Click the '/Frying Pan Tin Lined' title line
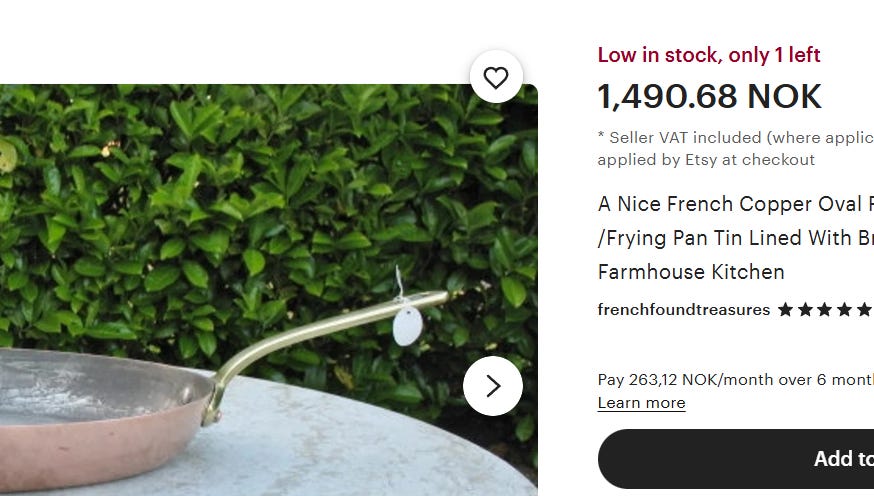This screenshot has height=496, width=874. click(735, 238)
